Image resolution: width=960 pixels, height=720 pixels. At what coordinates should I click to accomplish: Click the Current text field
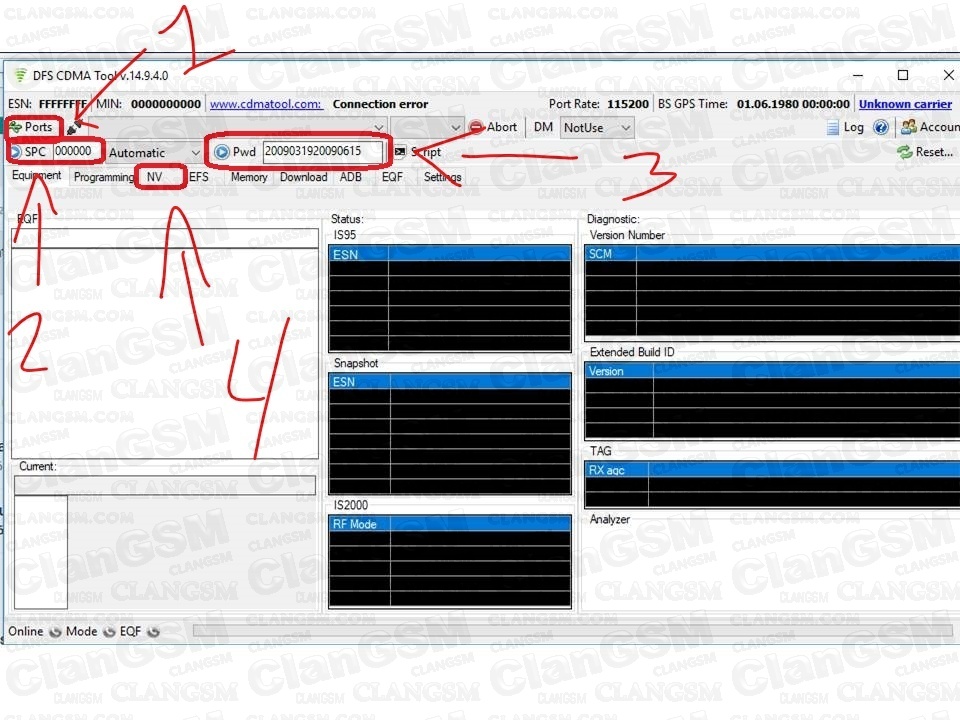(x=165, y=485)
